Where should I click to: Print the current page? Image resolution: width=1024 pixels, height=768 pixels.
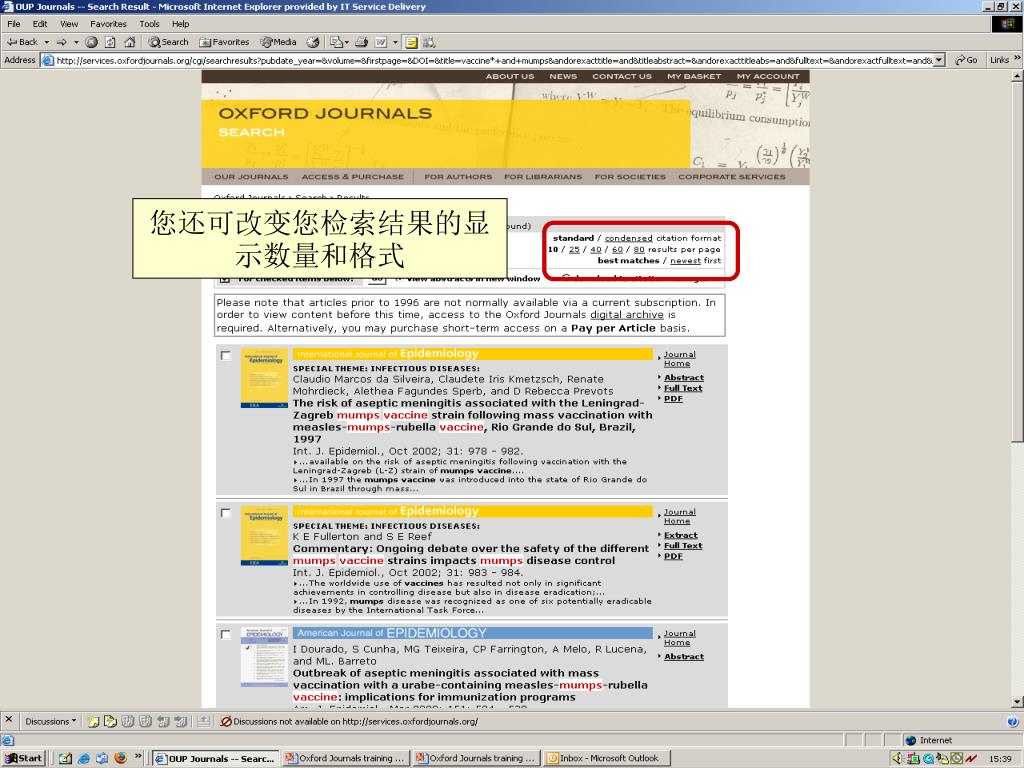click(x=361, y=42)
